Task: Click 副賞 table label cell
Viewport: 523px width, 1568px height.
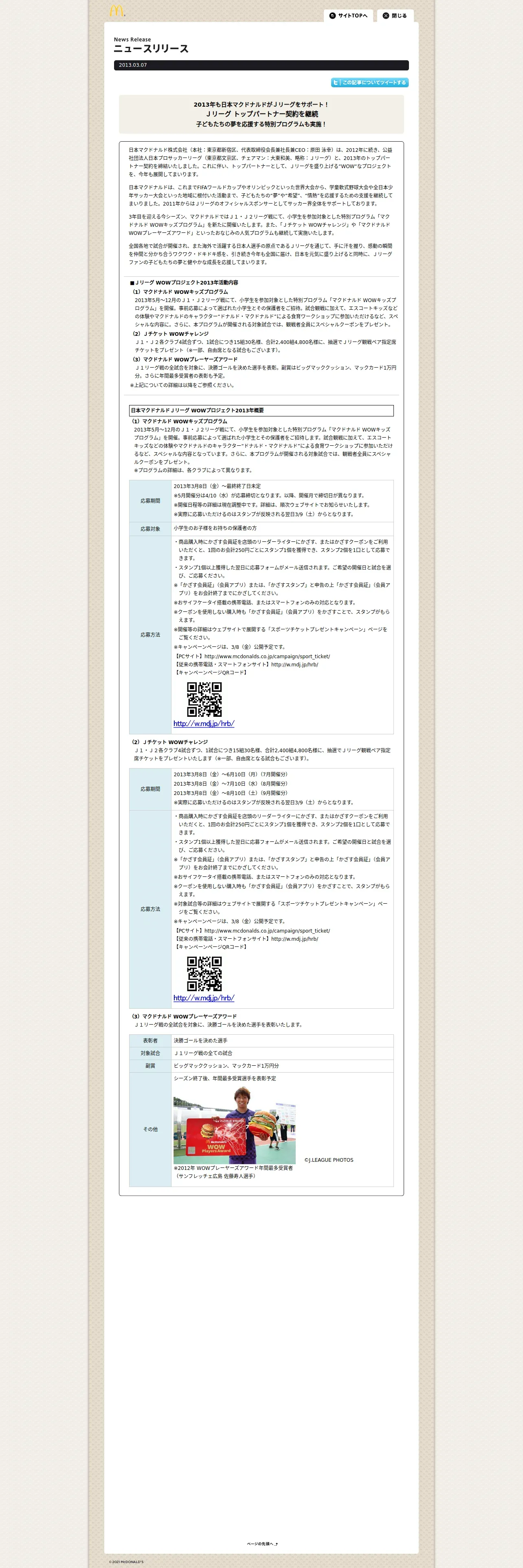Action: point(150,1066)
